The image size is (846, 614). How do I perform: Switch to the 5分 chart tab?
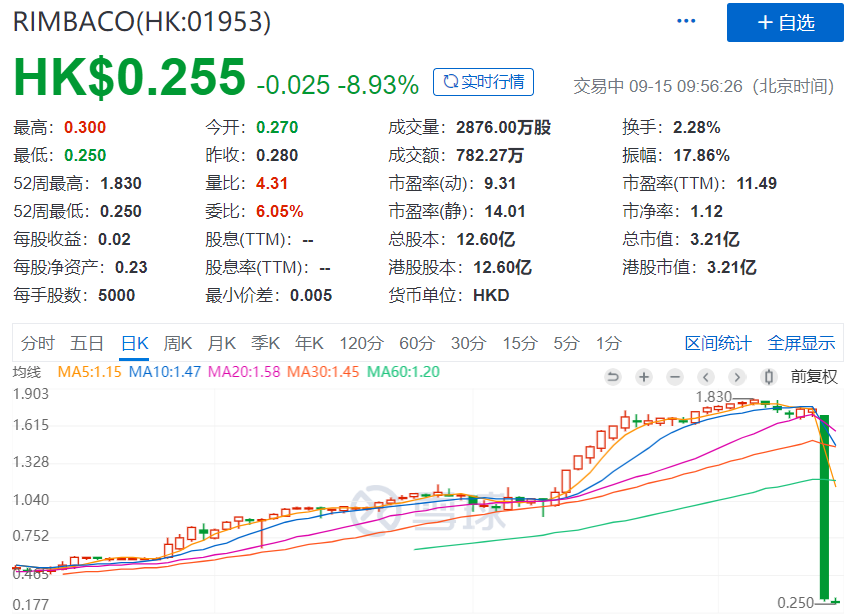tap(566, 343)
